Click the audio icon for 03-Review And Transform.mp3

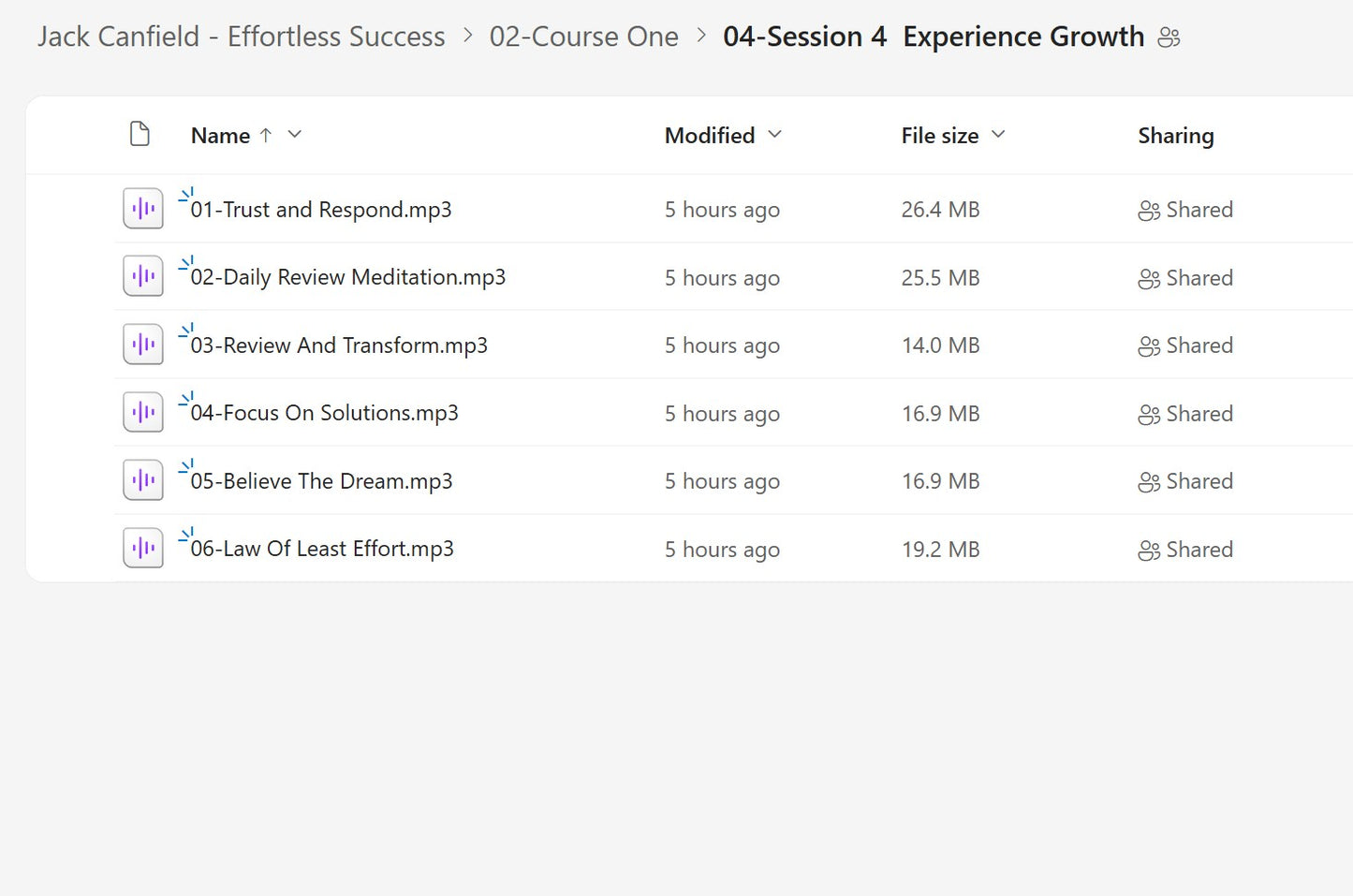coord(142,344)
